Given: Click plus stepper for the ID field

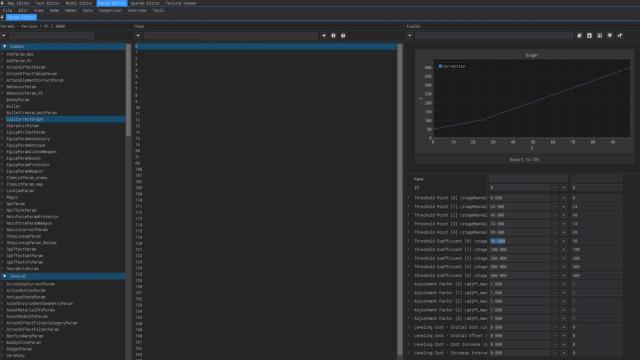Looking at the screenshot, I should pyautogui.click(x=564, y=188).
